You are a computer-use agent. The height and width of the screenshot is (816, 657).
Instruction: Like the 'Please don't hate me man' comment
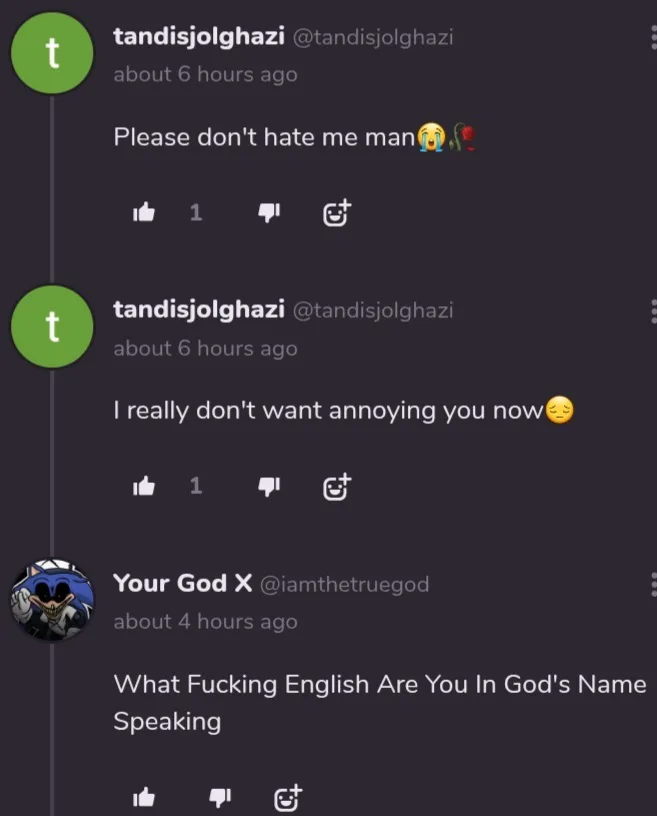[144, 212]
